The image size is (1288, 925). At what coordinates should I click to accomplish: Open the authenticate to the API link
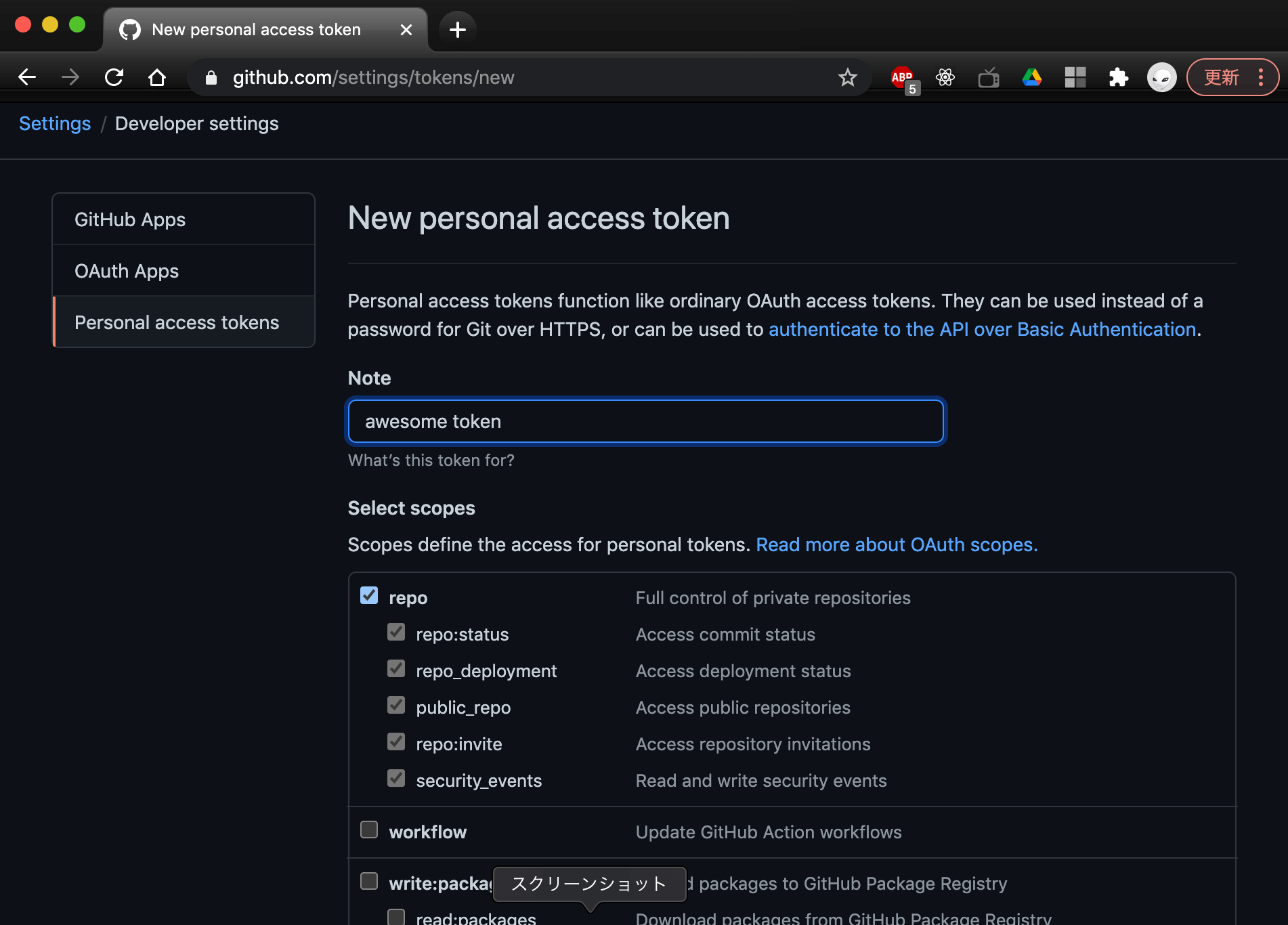(x=983, y=329)
